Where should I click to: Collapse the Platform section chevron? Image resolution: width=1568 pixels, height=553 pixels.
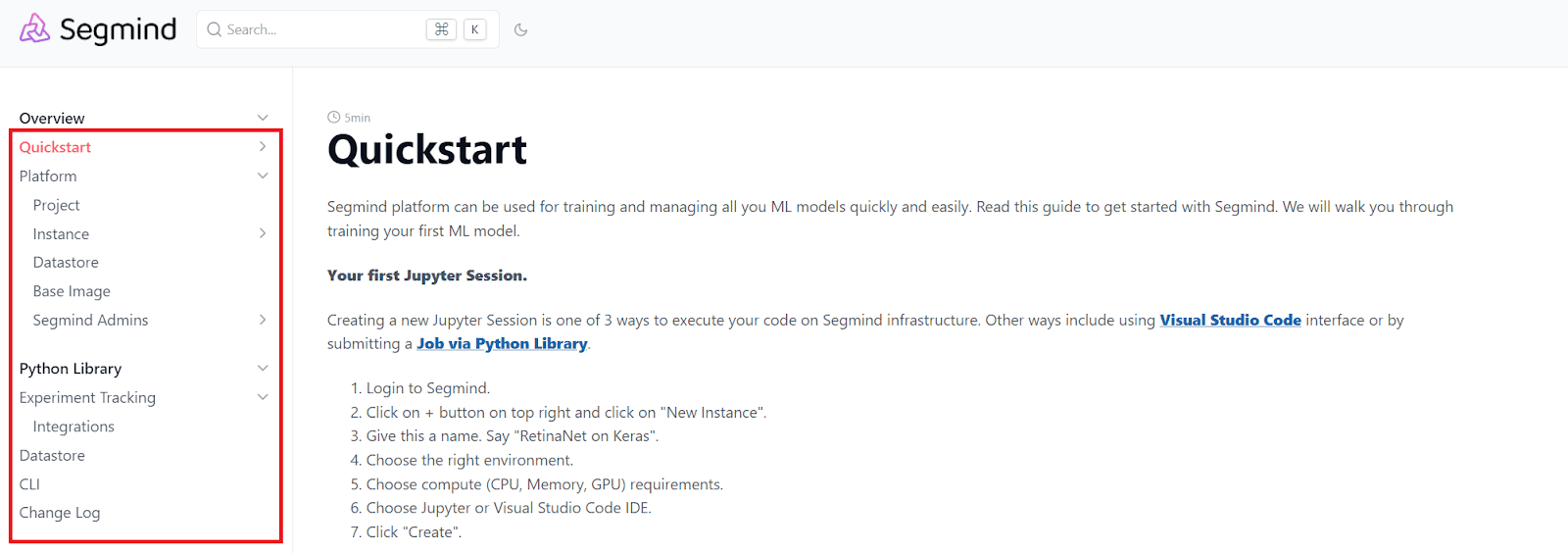click(x=263, y=176)
